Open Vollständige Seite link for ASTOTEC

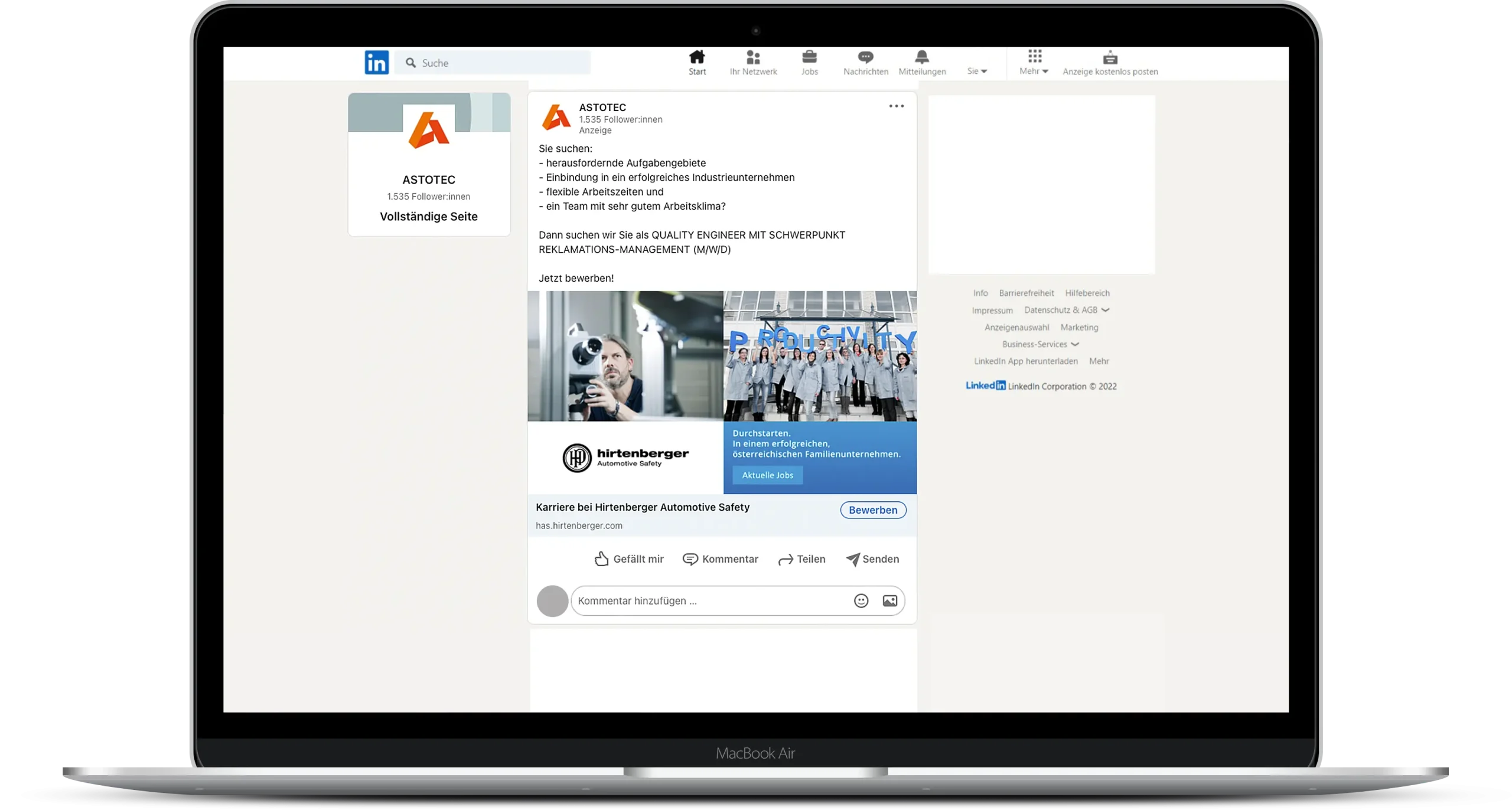428,217
